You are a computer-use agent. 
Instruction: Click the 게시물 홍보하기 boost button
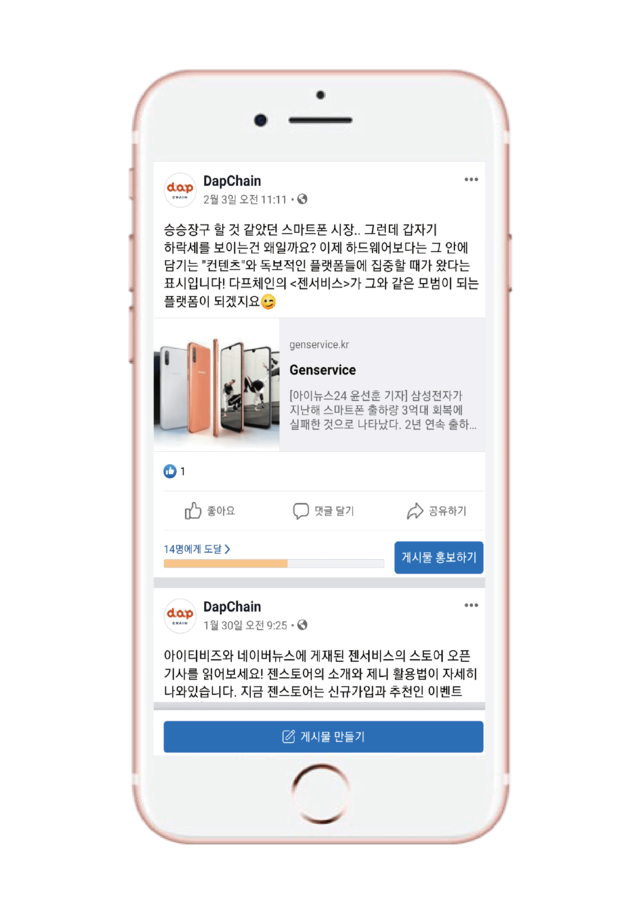click(439, 557)
